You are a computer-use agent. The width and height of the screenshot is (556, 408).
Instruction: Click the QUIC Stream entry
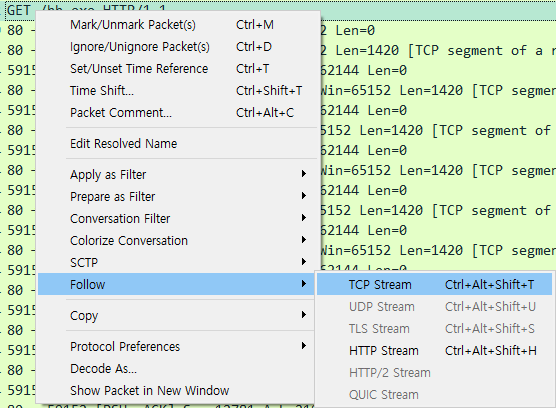click(x=434, y=395)
